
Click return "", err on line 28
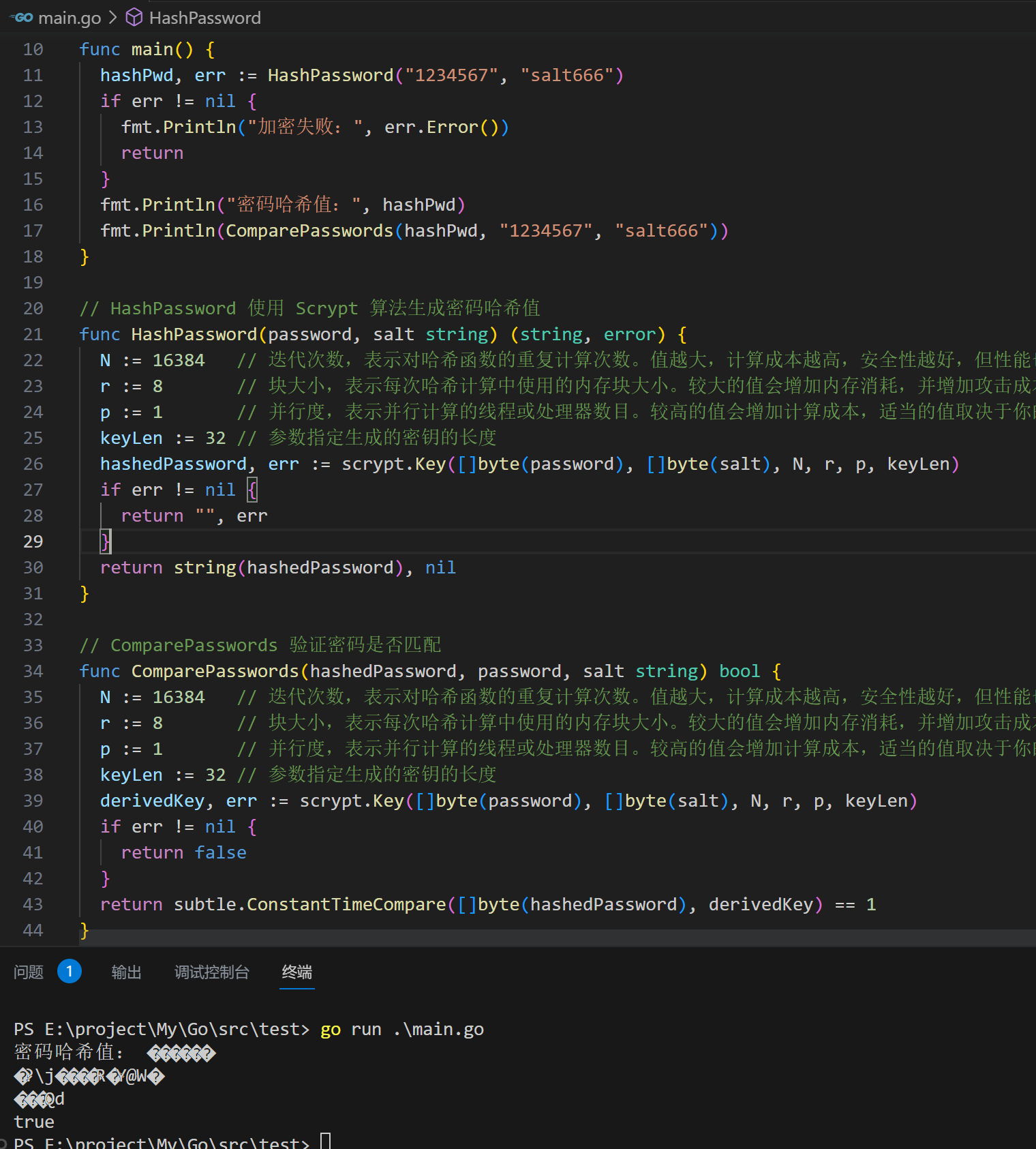click(x=194, y=516)
